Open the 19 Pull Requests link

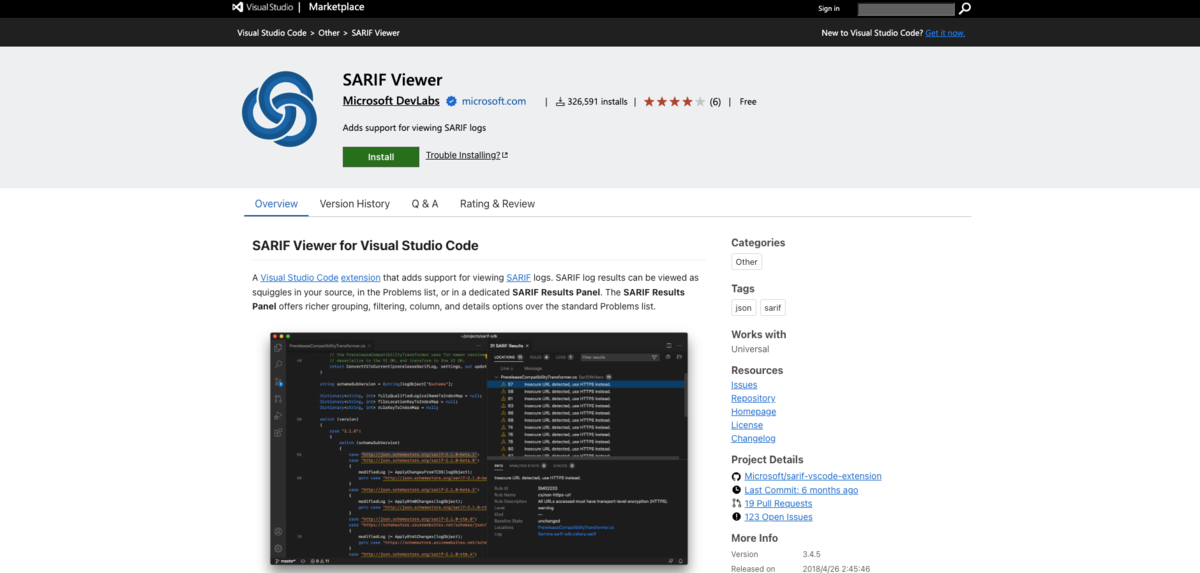[x=778, y=503]
